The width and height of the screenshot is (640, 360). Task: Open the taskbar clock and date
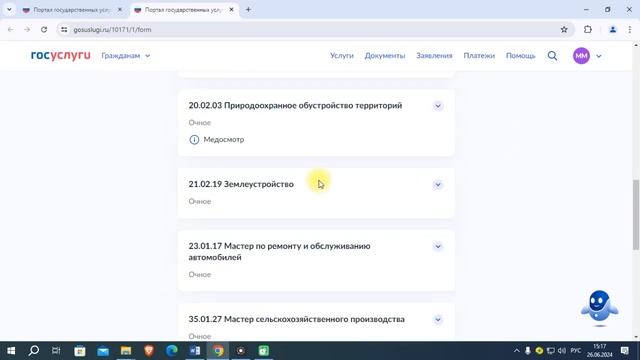tap(600, 351)
